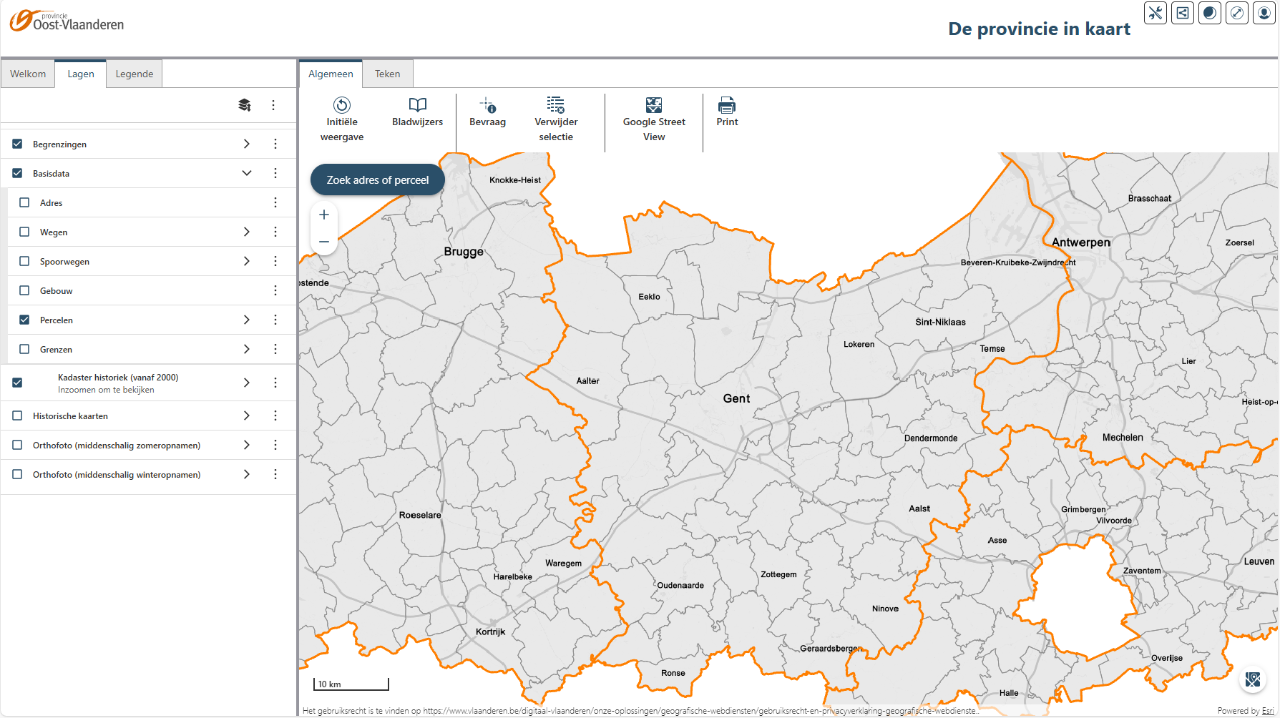
Task: Select the Bevraag query tool
Action: [x=488, y=112]
